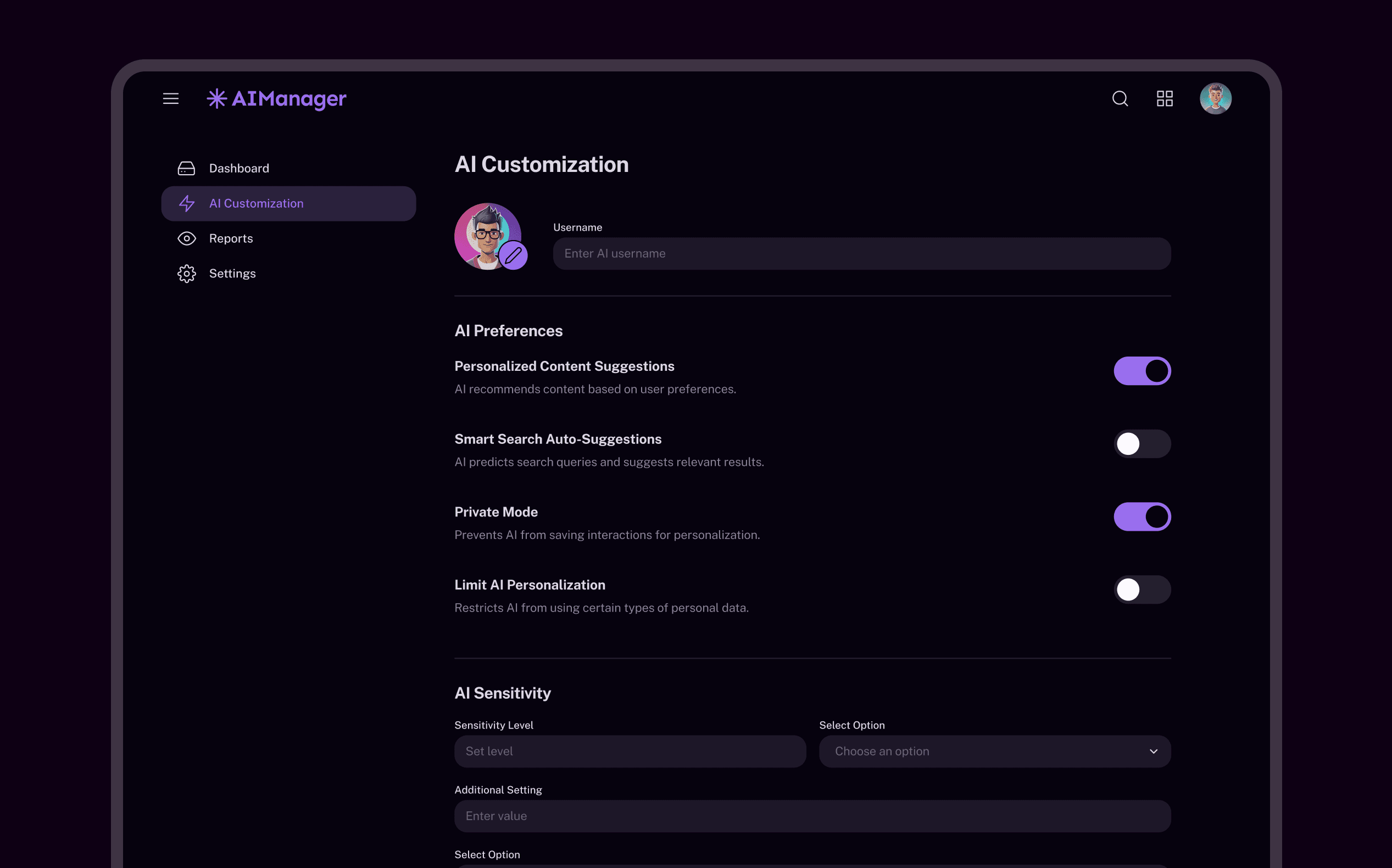The image size is (1392, 868).
Task: Open the apps grid icon
Action: pyautogui.click(x=1165, y=99)
